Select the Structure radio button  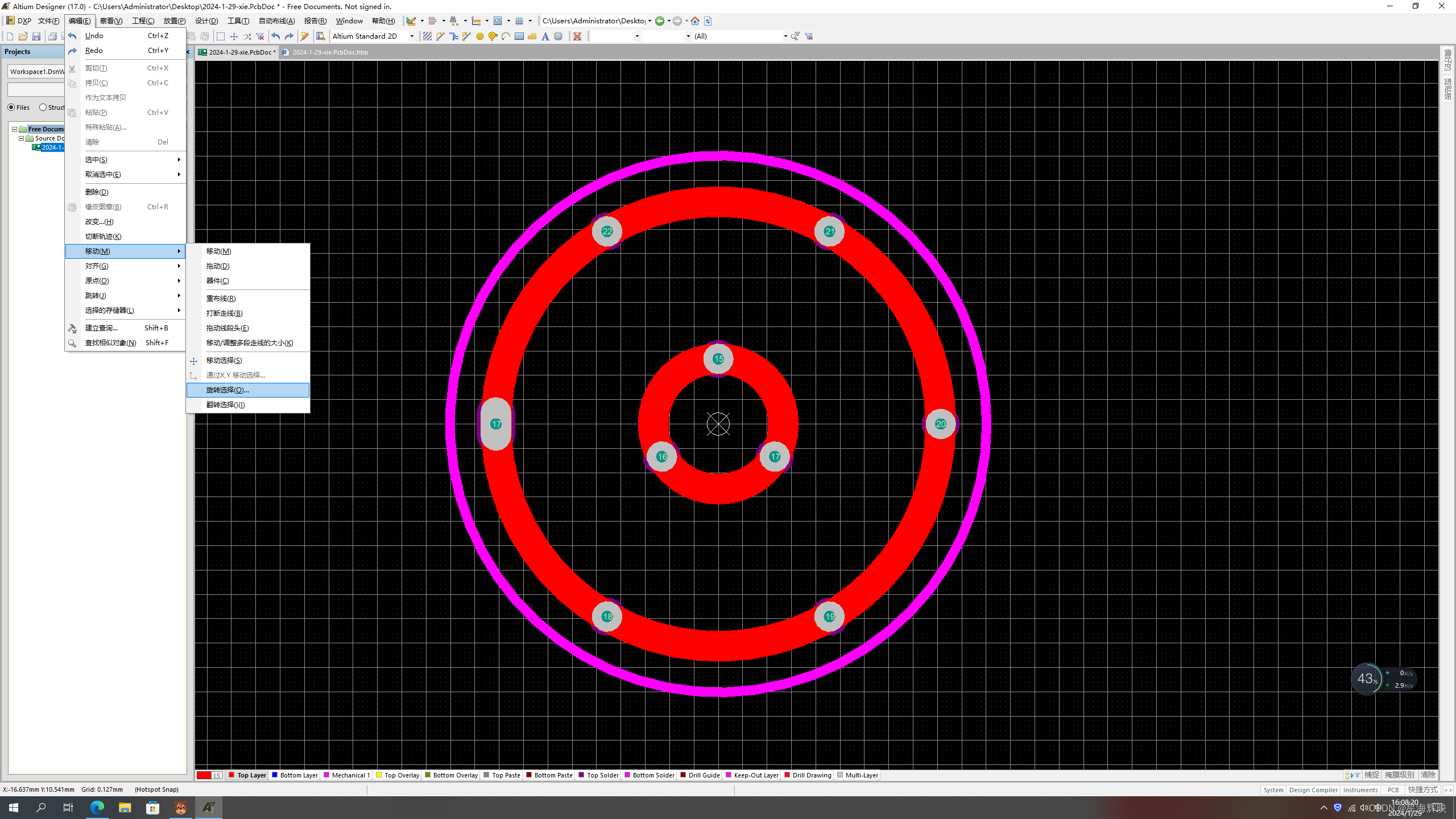point(43,107)
